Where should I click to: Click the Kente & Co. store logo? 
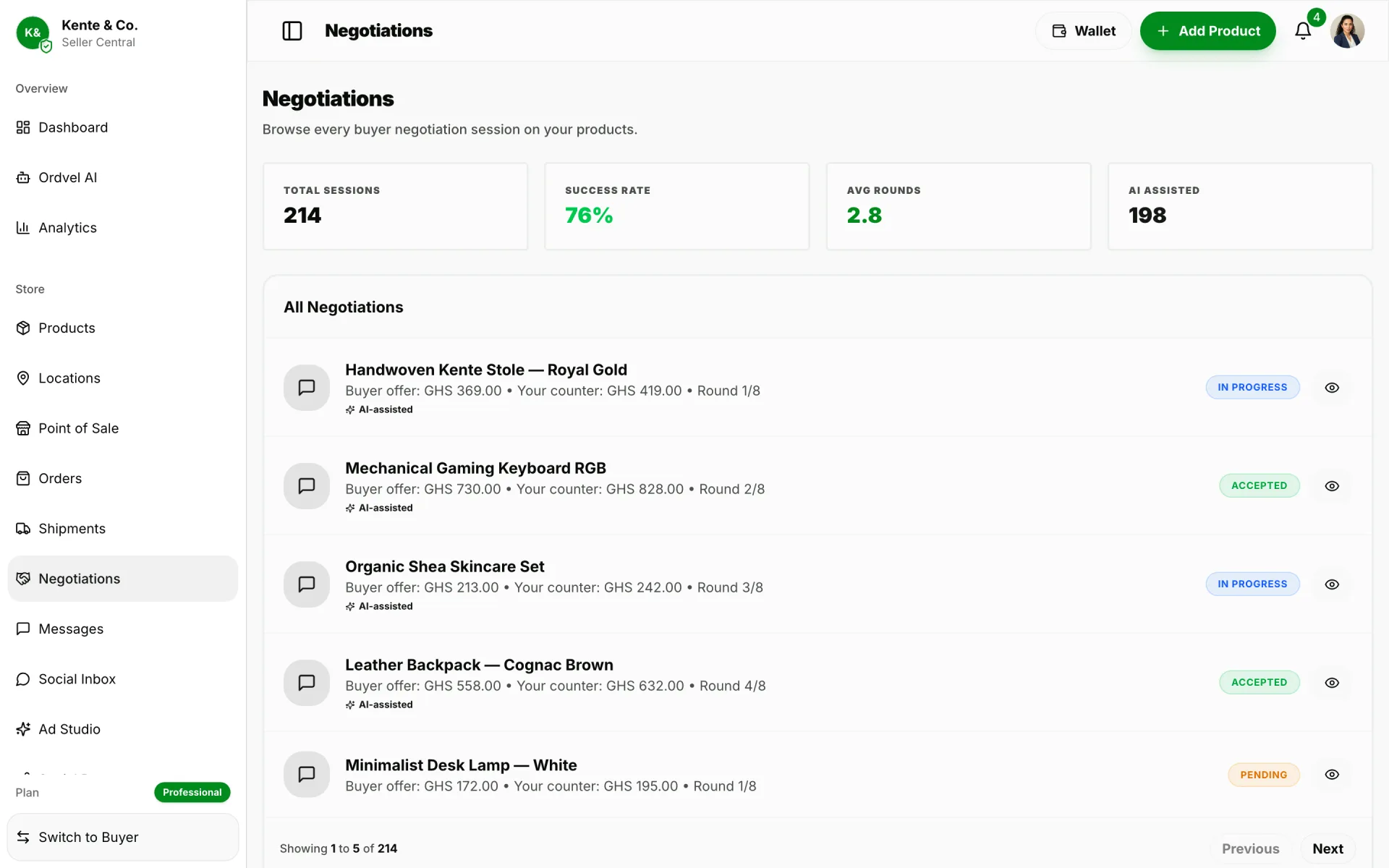pyautogui.click(x=33, y=33)
